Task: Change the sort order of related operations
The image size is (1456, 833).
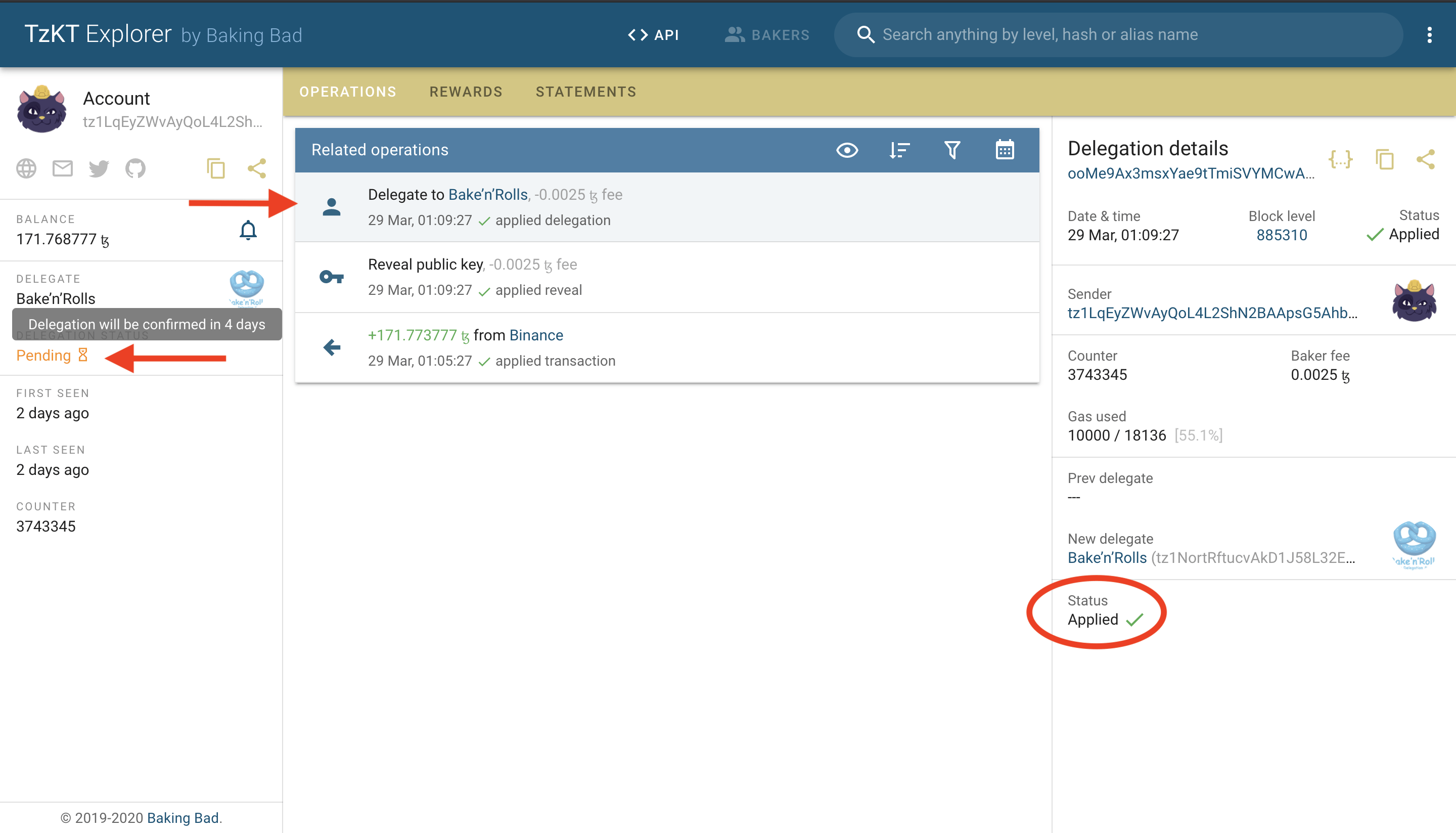Action: pos(899,150)
